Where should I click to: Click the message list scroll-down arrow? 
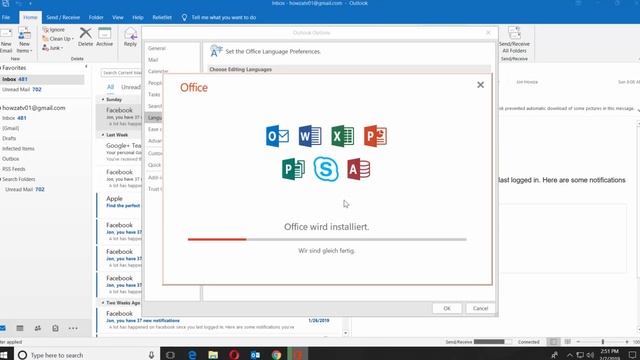click(346, 333)
